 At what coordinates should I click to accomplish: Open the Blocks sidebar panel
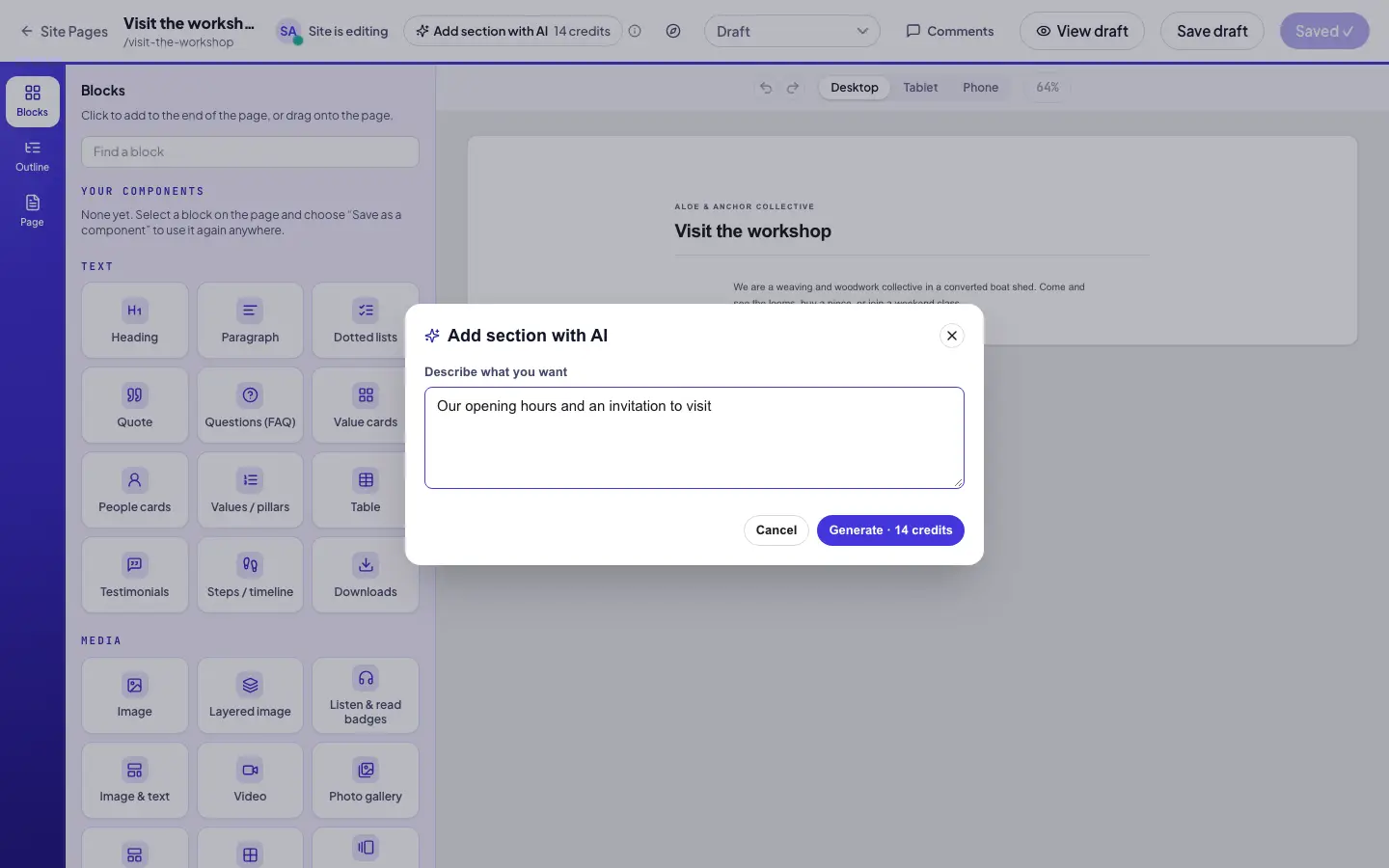[x=33, y=101]
